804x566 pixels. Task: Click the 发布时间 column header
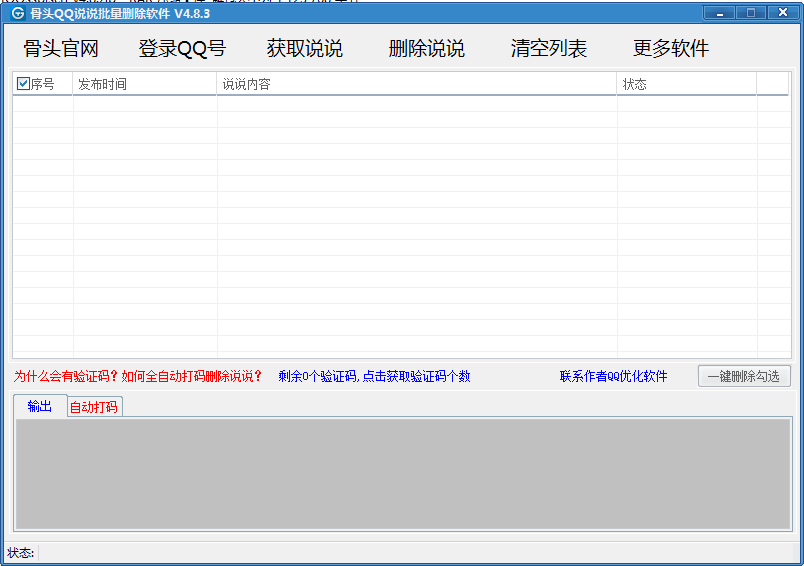(145, 84)
